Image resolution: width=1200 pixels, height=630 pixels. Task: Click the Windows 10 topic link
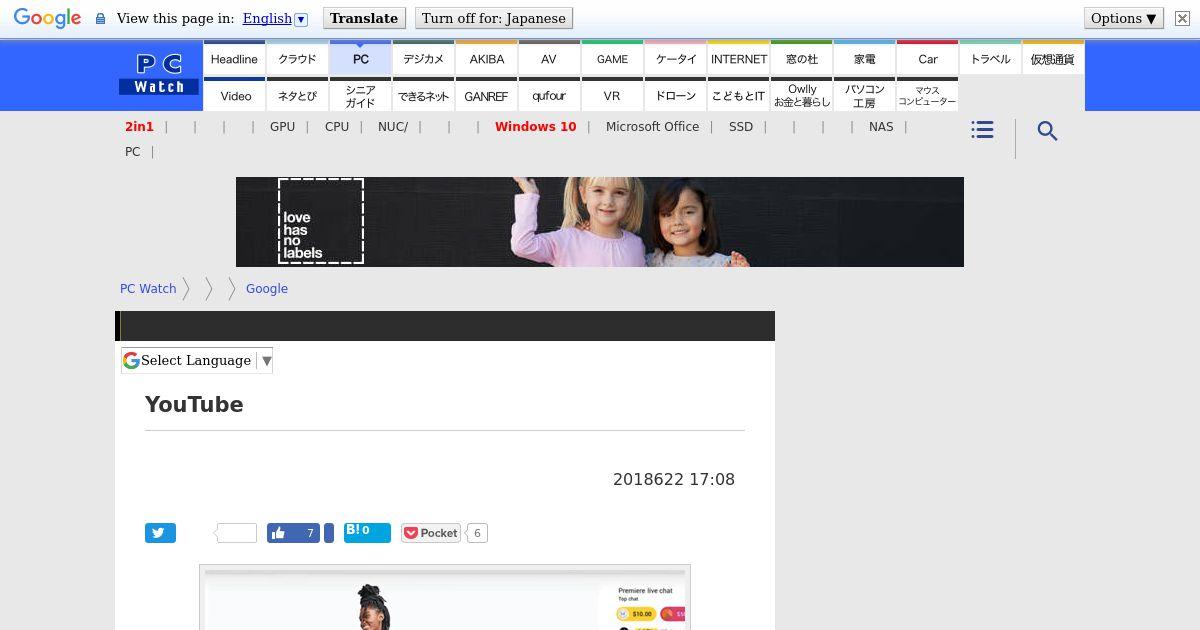pos(536,127)
